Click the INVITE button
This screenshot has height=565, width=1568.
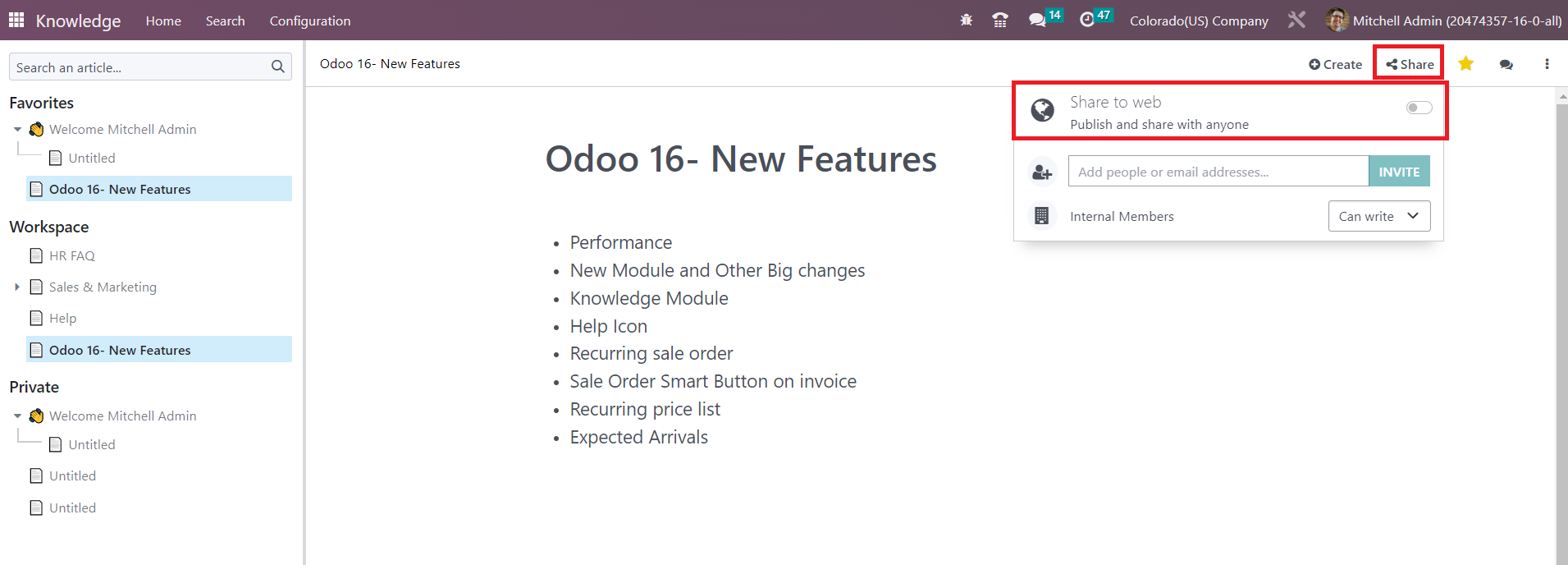point(1399,172)
